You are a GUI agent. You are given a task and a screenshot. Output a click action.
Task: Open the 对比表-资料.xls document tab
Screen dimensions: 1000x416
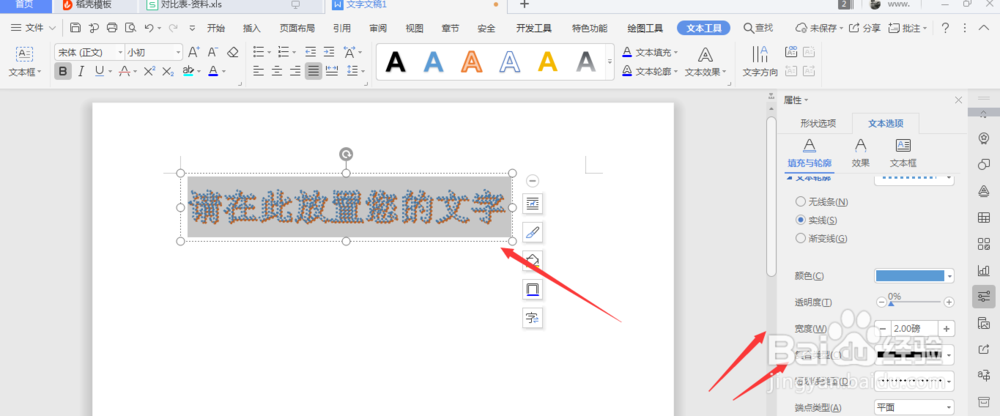191,4
